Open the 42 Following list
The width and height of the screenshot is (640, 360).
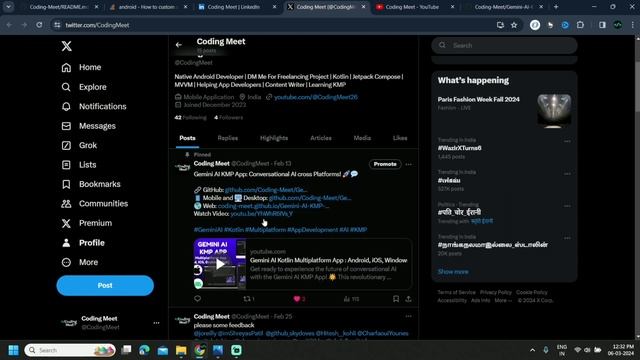coord(190,118)
